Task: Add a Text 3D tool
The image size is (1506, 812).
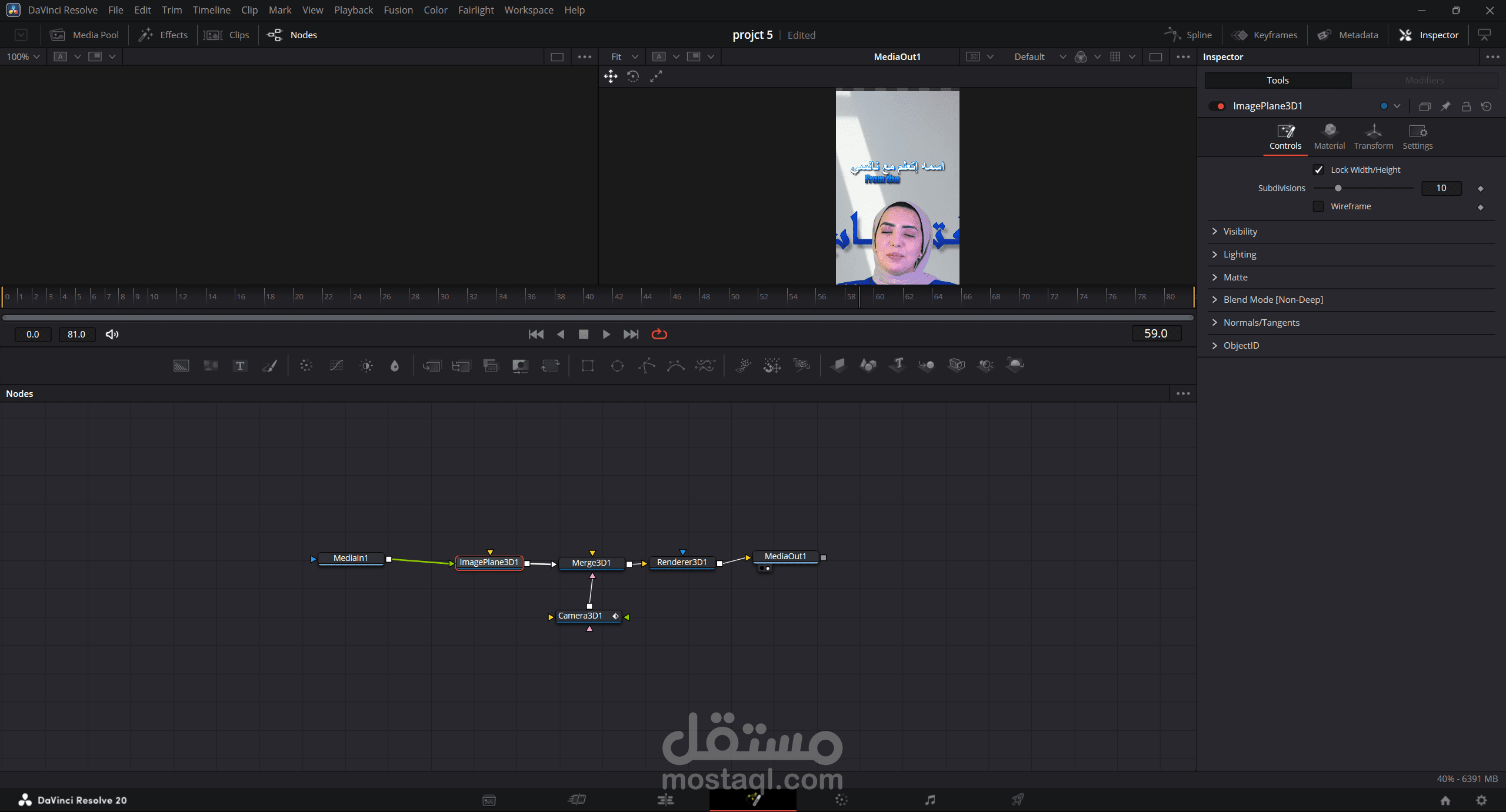Action: pos(898,365)
